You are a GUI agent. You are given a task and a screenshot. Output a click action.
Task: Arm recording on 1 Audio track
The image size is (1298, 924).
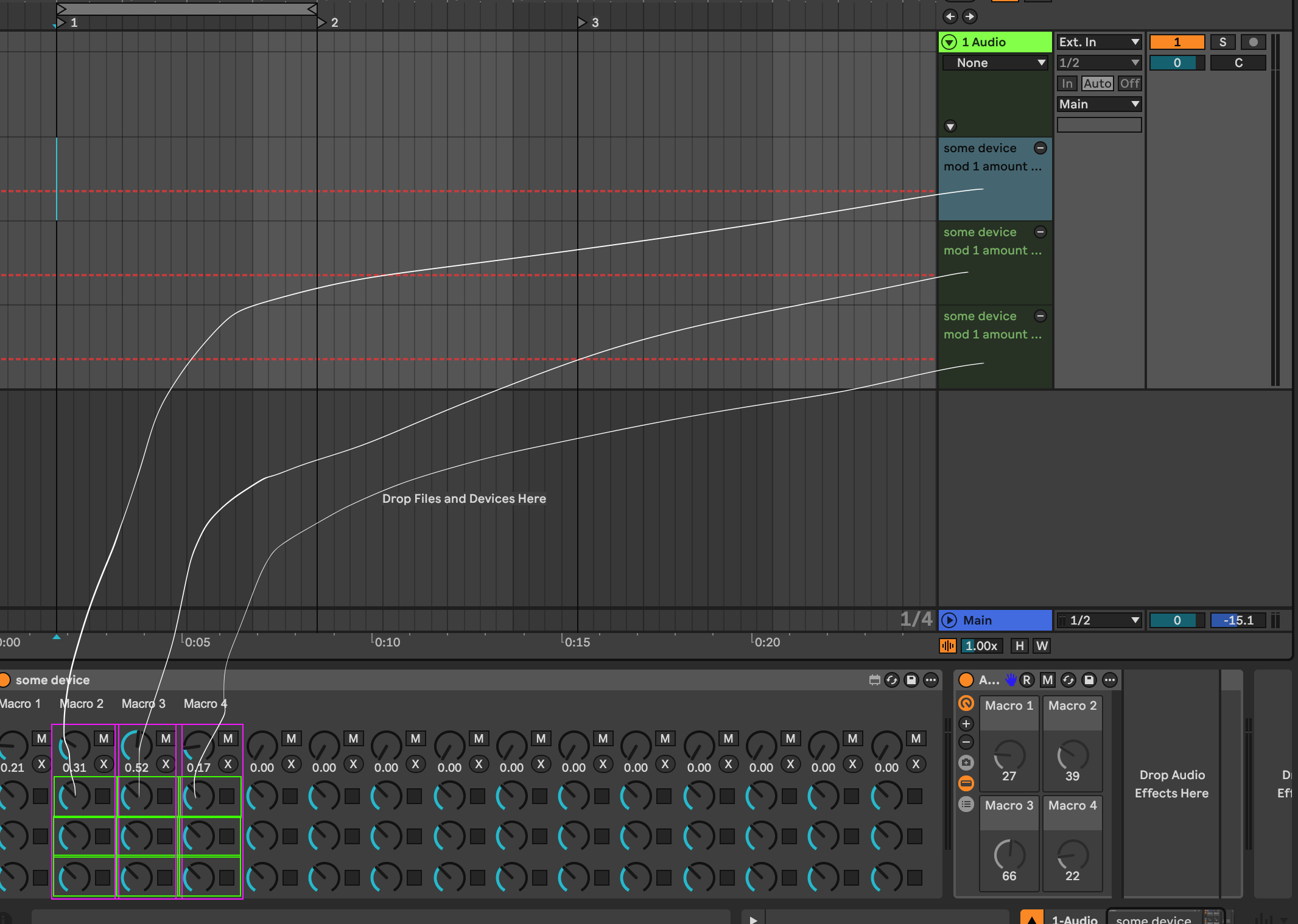(1253, 42)
